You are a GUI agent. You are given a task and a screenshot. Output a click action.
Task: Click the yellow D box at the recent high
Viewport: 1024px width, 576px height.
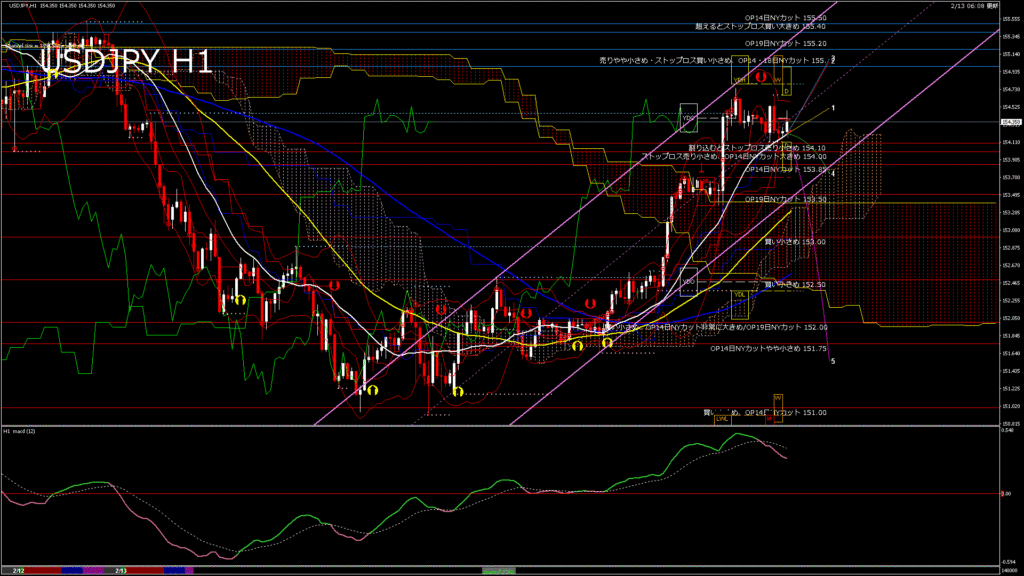coord(786,91)
